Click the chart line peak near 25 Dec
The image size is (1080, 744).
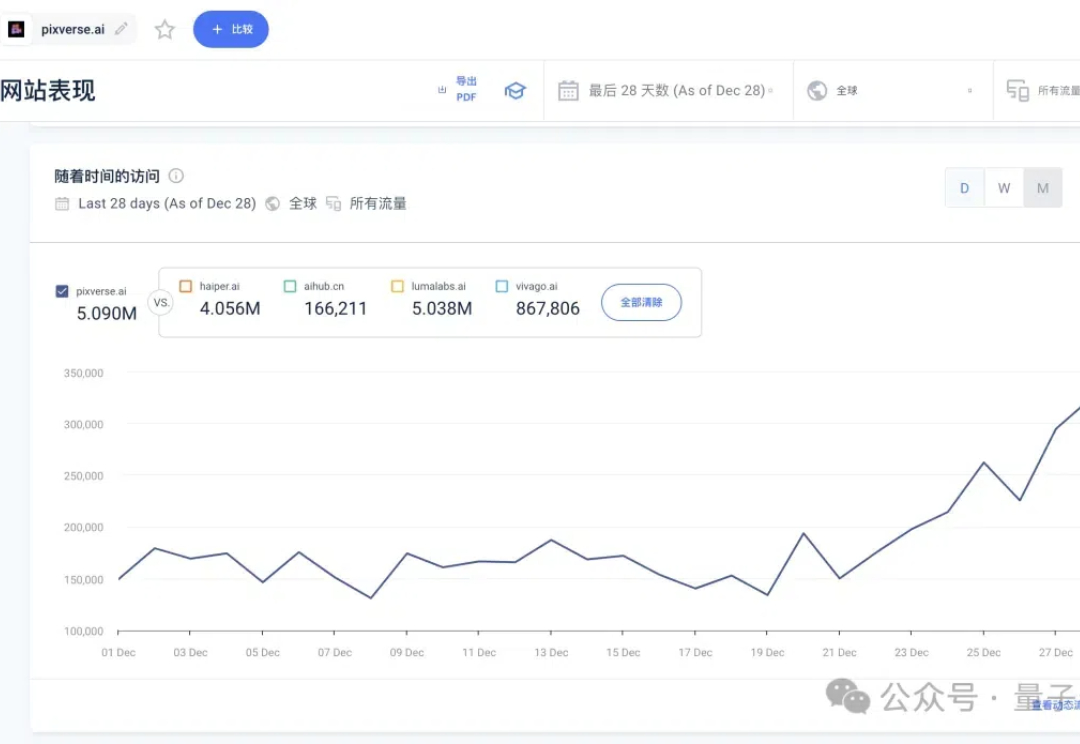coord(984,462)
